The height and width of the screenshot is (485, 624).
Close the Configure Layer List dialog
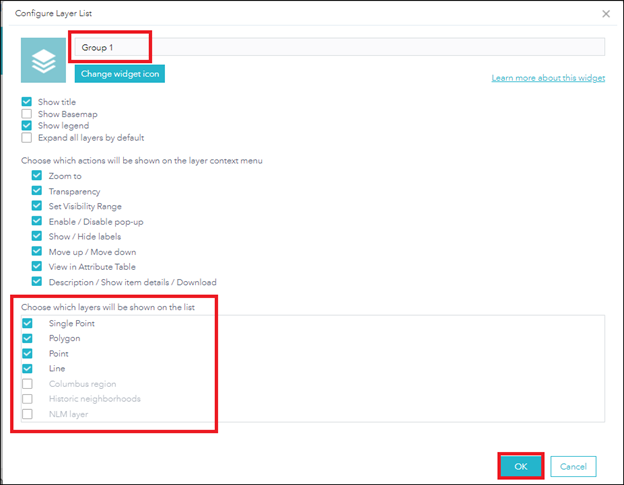tap(606, 14)
